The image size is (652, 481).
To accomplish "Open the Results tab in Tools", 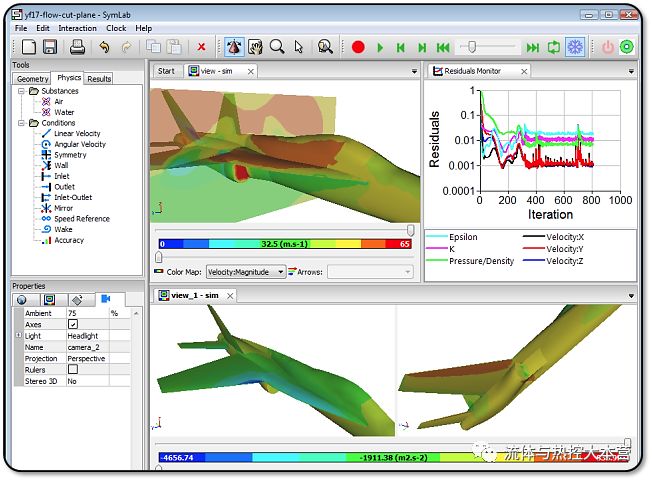I will click(x=99, y=78).
